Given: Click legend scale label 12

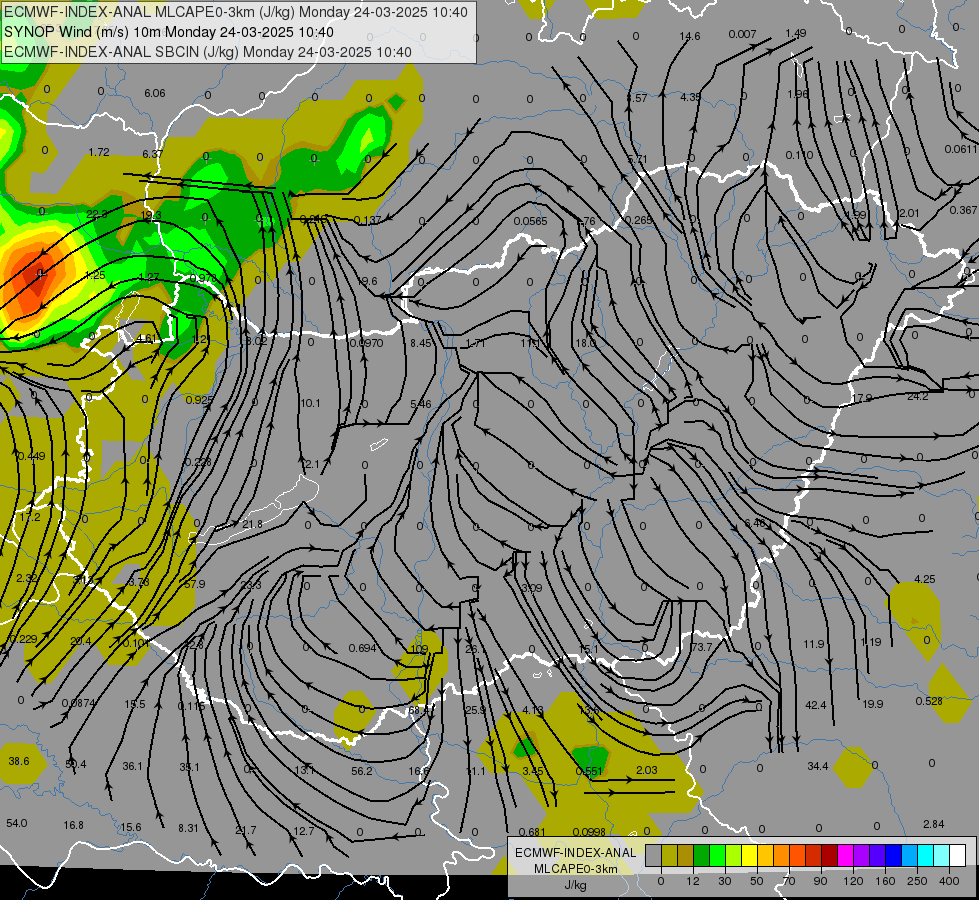Looking at the screenshot, I should click(x=693, y=881).
